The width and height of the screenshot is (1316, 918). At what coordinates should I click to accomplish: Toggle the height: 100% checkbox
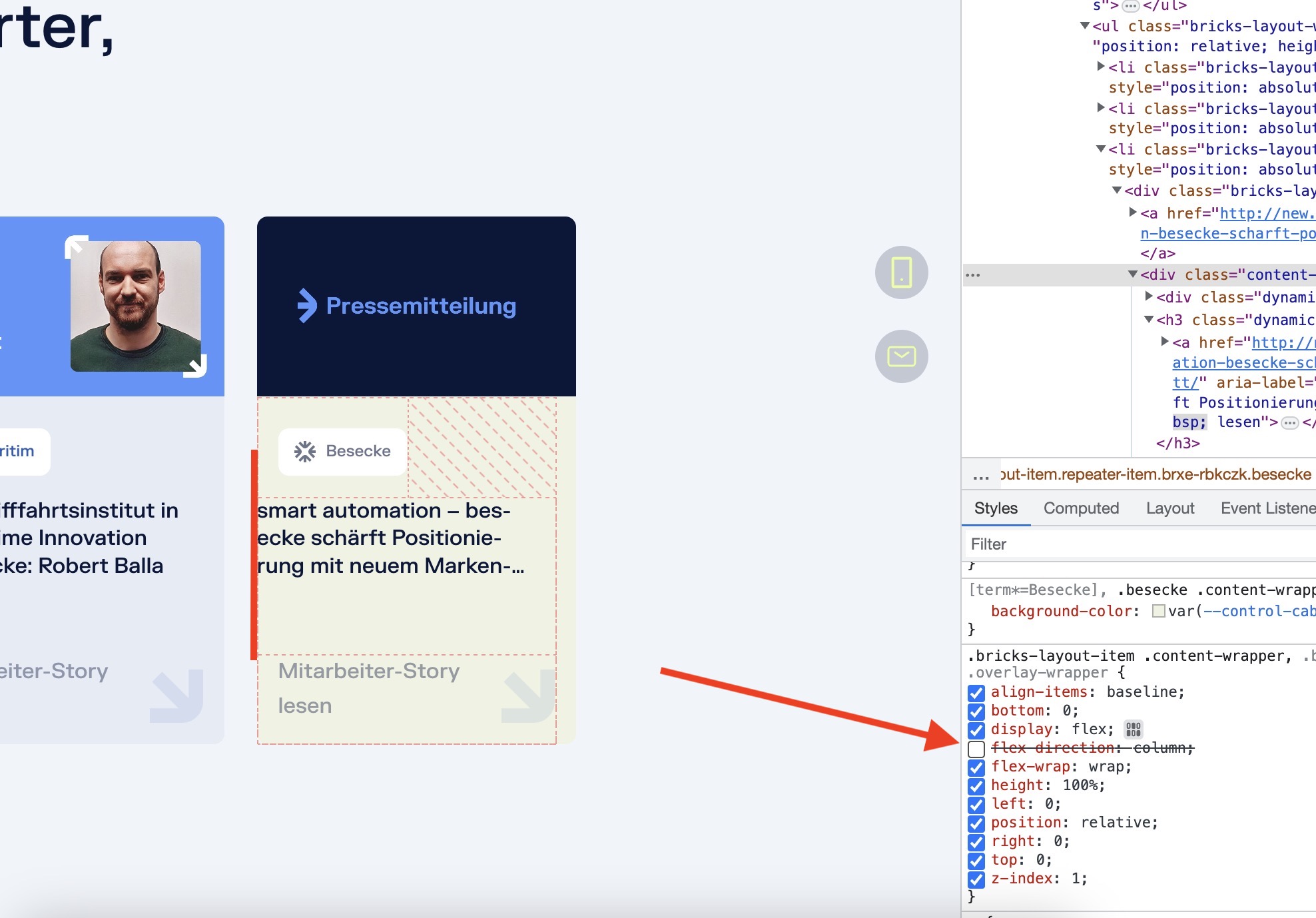[976, 786]
